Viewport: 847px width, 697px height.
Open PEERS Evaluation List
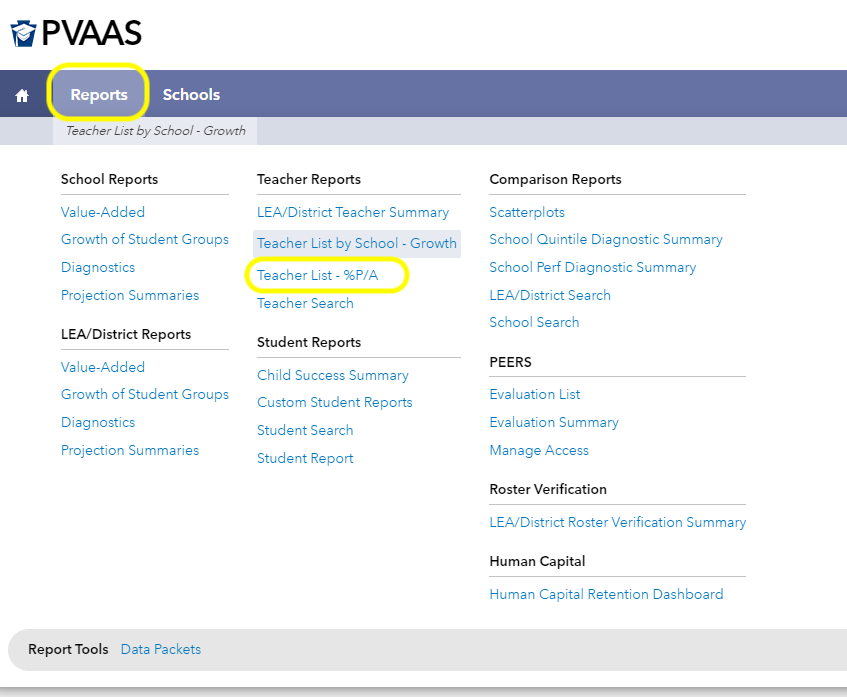click(535, 394)
